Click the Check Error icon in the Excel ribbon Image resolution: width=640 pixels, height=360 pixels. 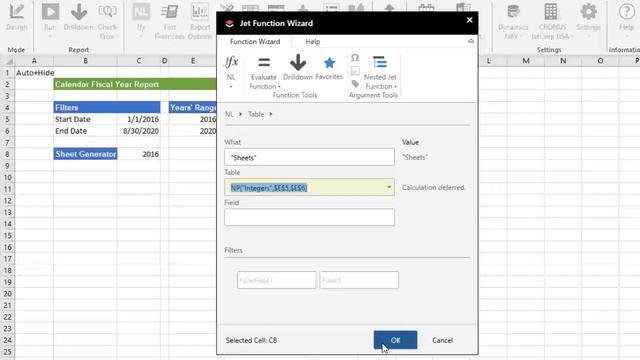click(107, 11)
